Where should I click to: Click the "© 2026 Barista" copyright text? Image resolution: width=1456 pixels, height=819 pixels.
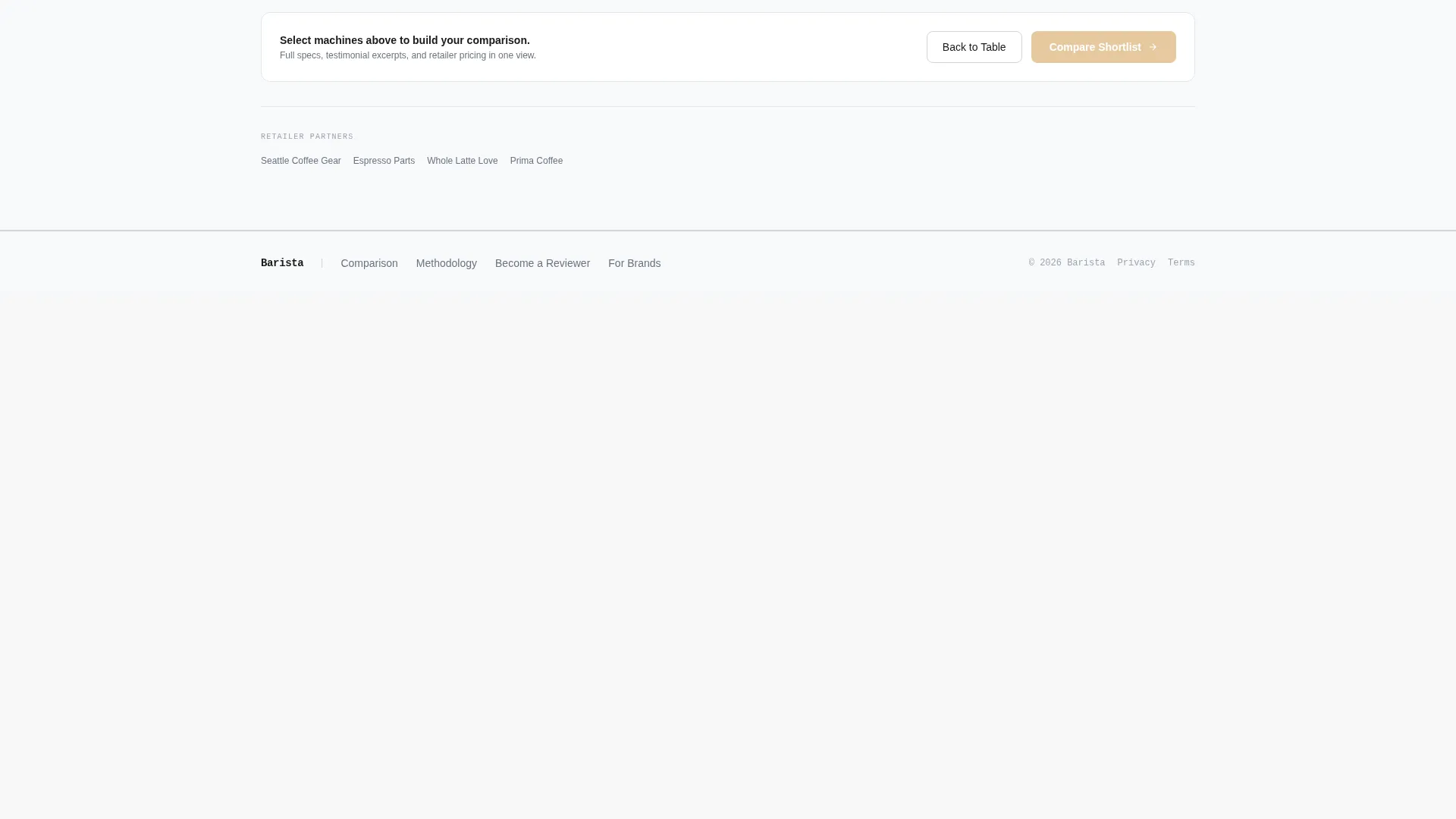pyautogui.click(x=1067, y=263)
